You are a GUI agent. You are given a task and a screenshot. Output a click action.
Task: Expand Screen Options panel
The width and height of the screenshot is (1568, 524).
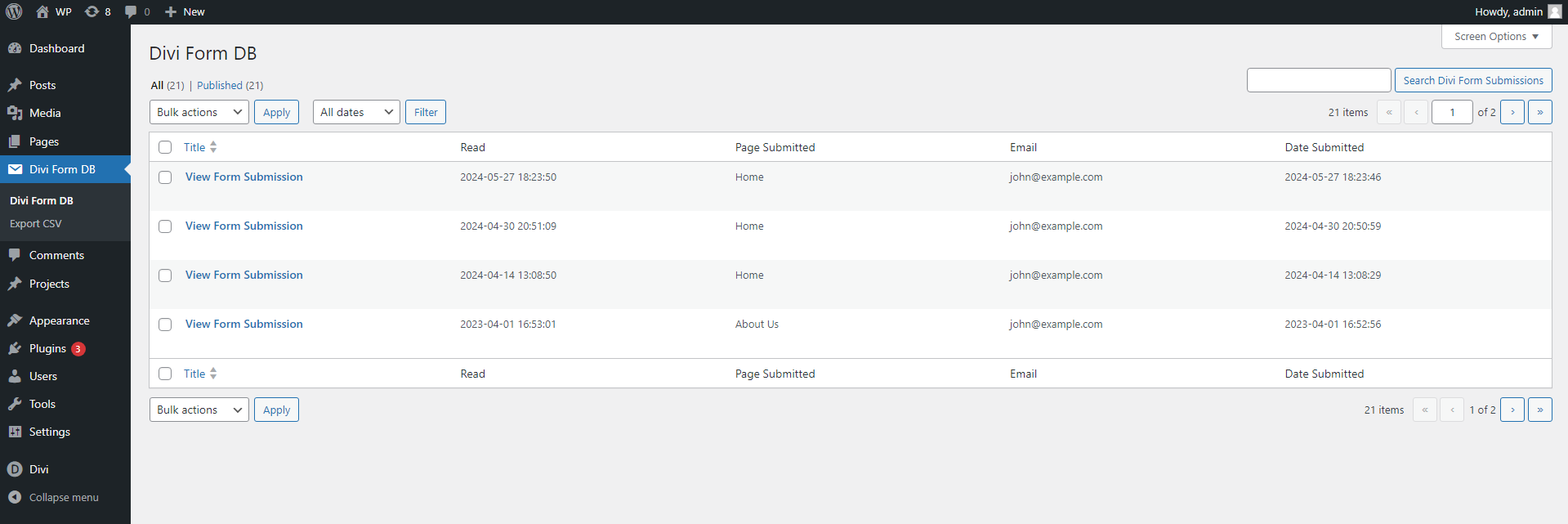(1496, 37)
